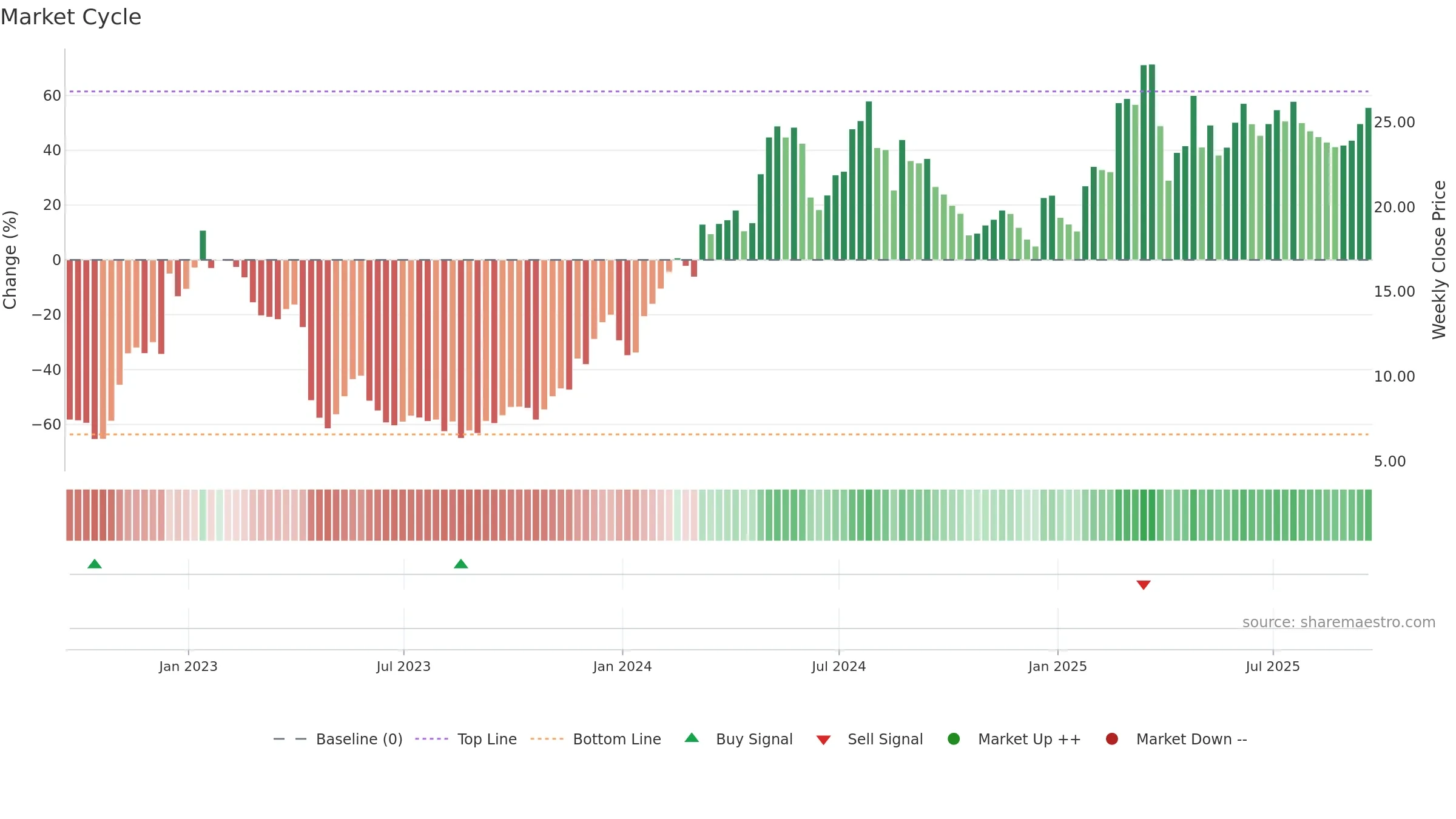This screenshot has width=1456, height=819.
Task: Click the Weekly Close Price axis title
Action: 1439,260
